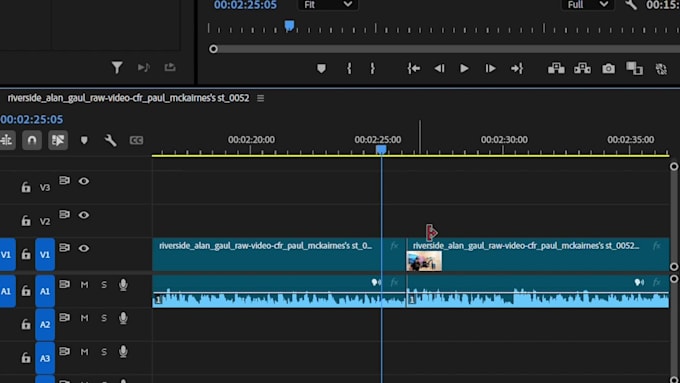This screenshot has width=680, height=383.
Task: Mute track A3
Action: pyautogui.click(x=85, y=352)
